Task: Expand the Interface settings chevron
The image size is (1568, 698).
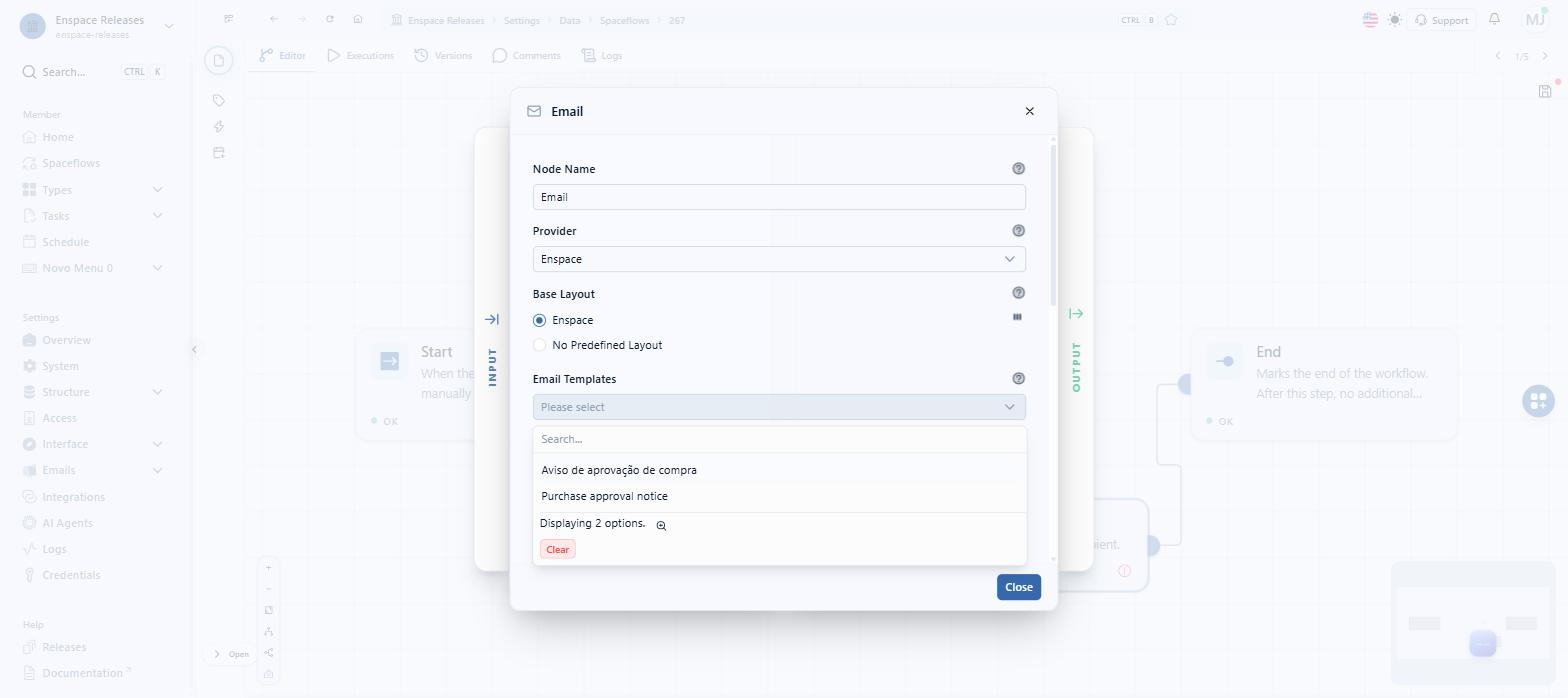Action: tap(158, 444)
